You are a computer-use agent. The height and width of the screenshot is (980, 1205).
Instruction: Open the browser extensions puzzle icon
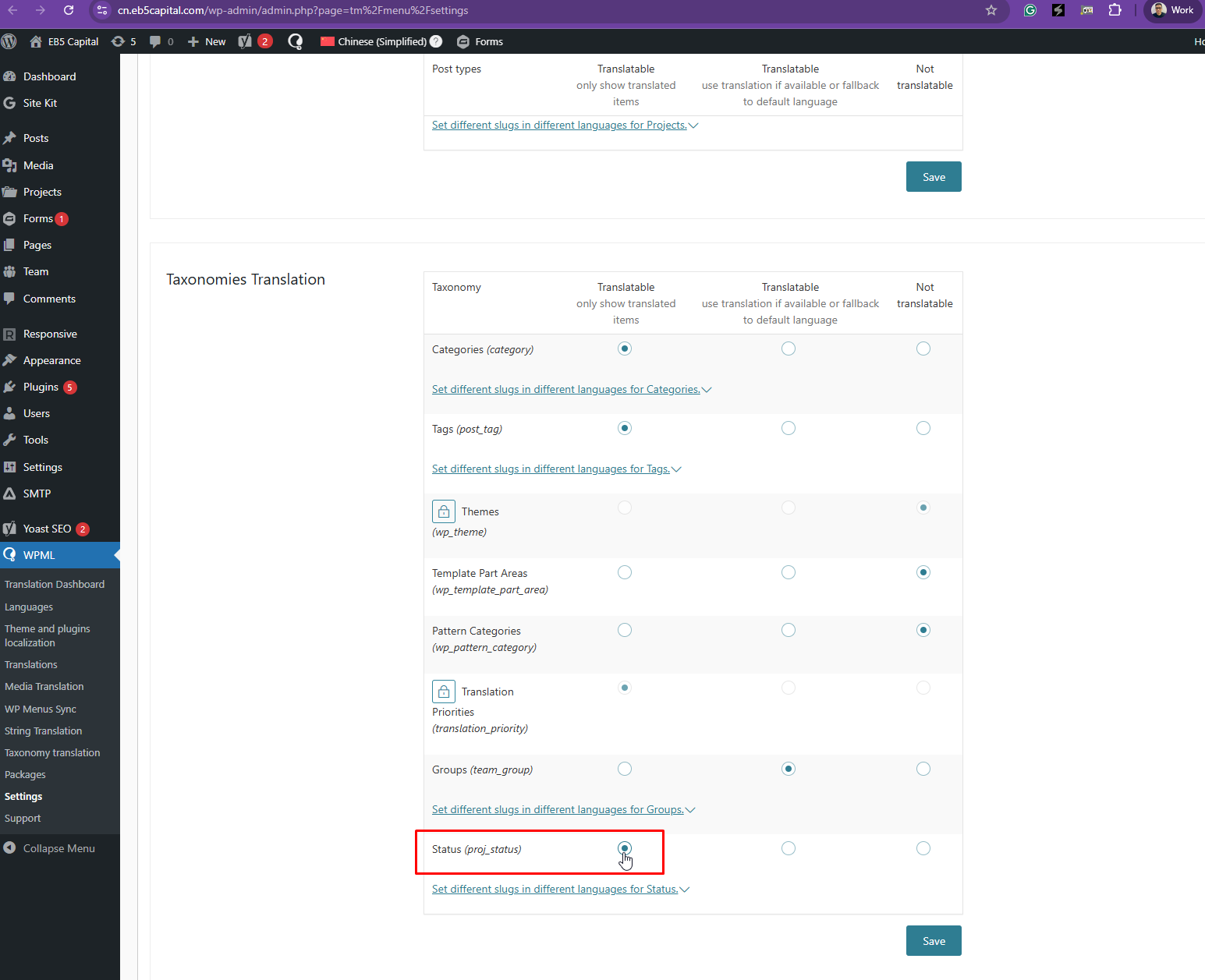click(1115, 10)
